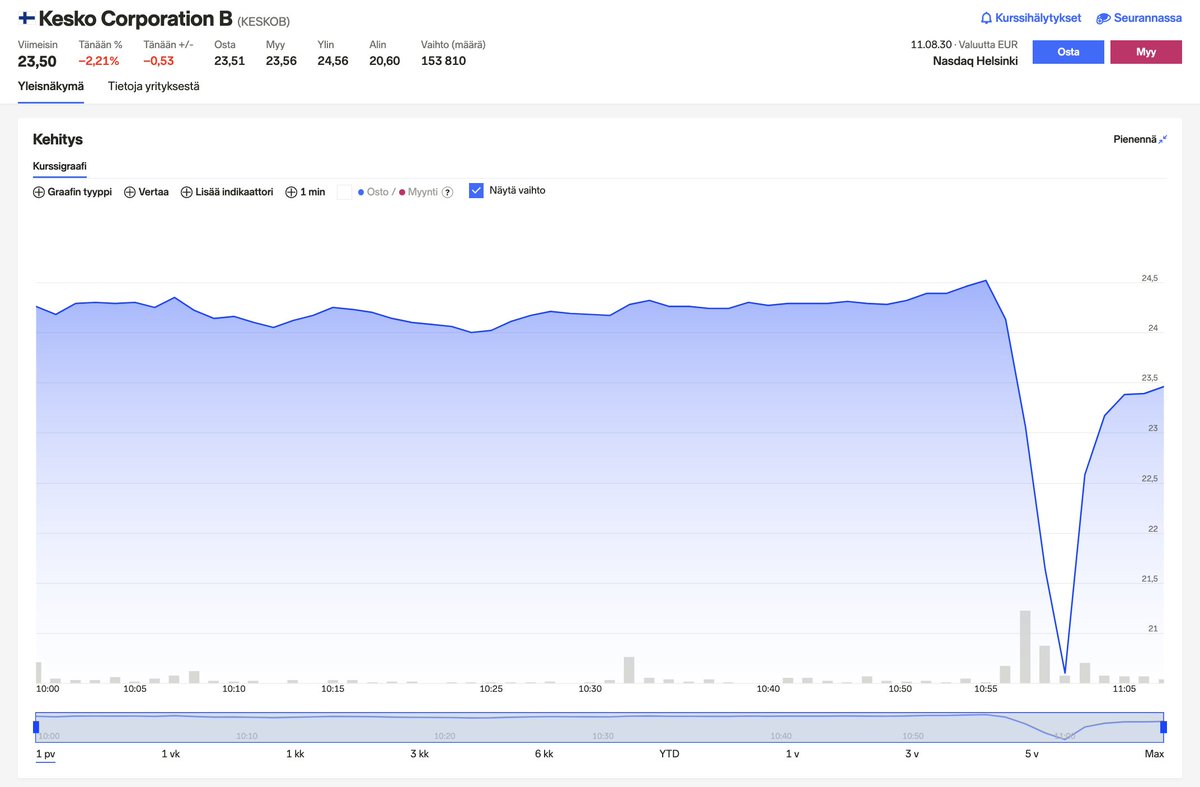Expand the Lisää indikaattori menu
Screen dimensions: 1200x787
(x=227, y=192)
